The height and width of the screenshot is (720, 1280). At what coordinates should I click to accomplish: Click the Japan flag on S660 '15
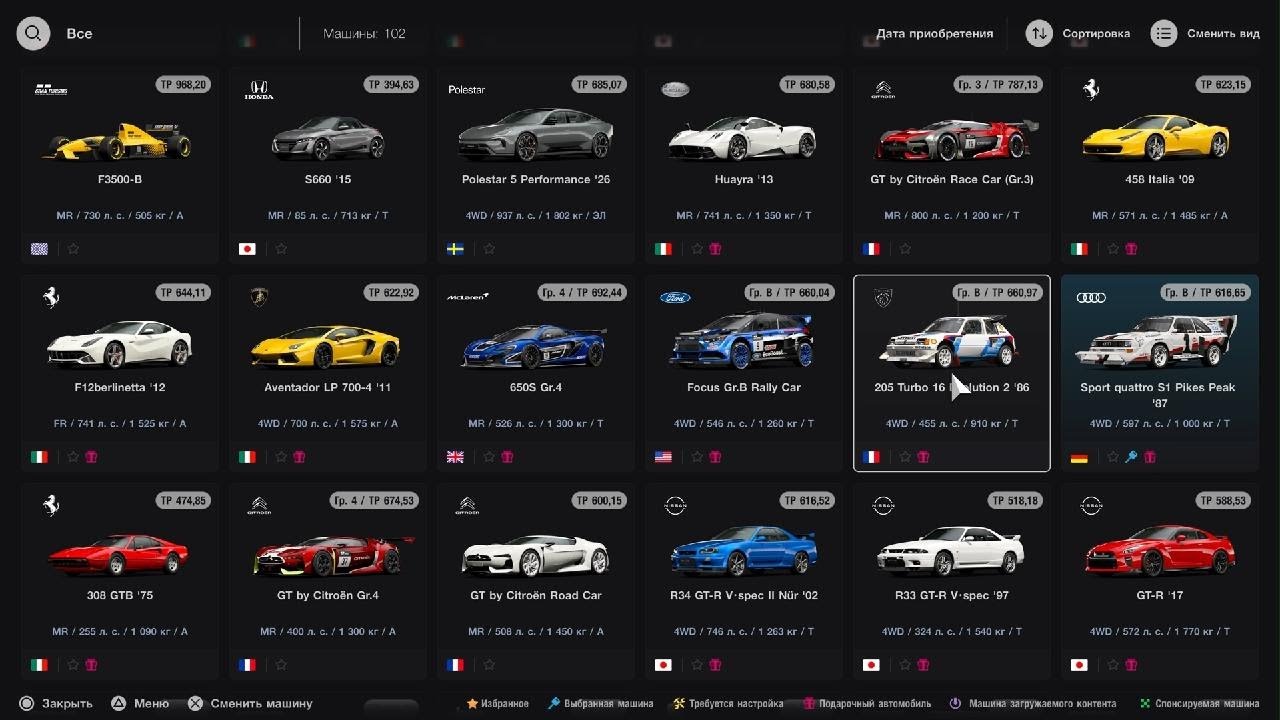tap(247, 249)
